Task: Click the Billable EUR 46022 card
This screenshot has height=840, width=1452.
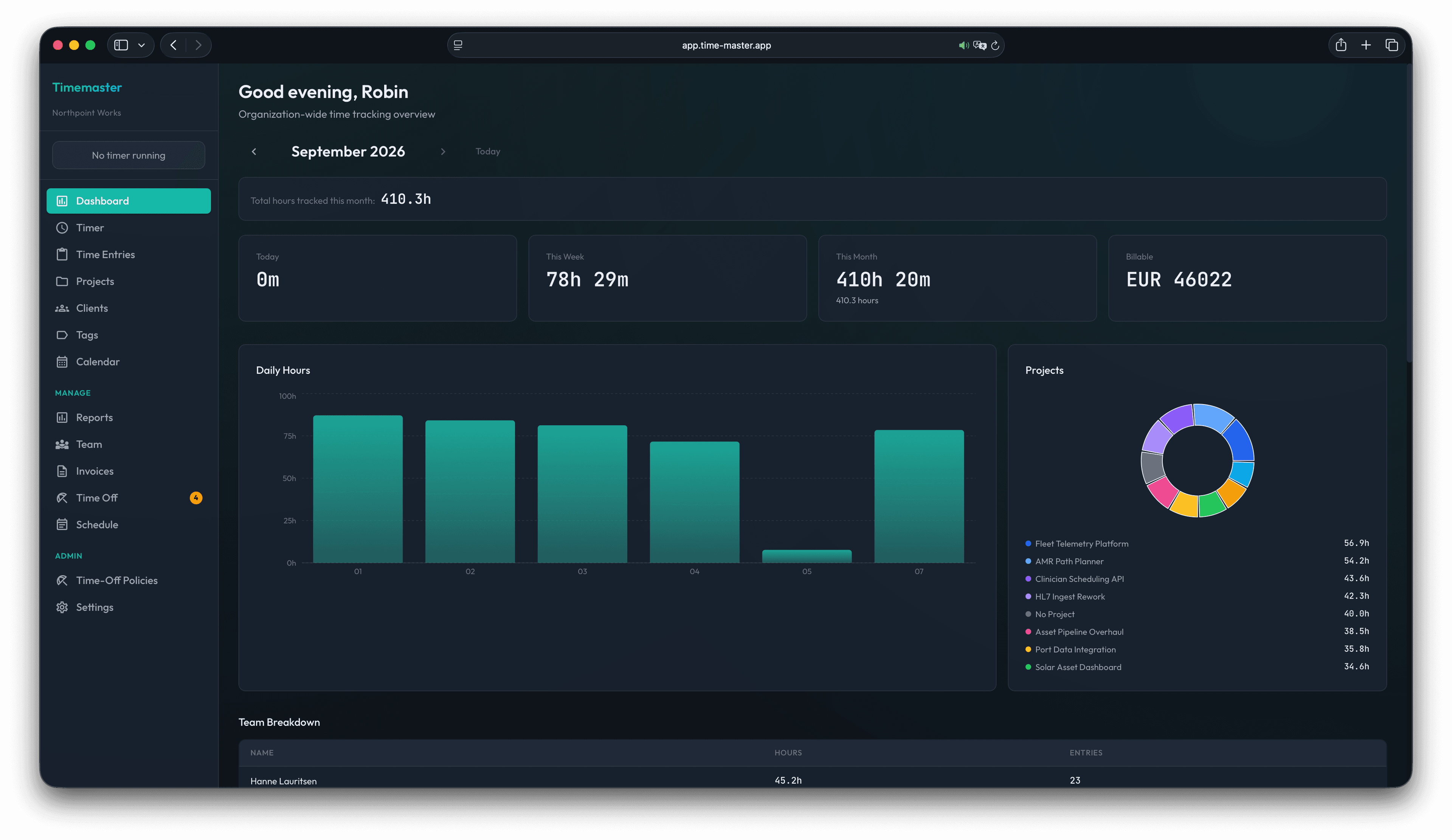Action: pos(1247,278)
